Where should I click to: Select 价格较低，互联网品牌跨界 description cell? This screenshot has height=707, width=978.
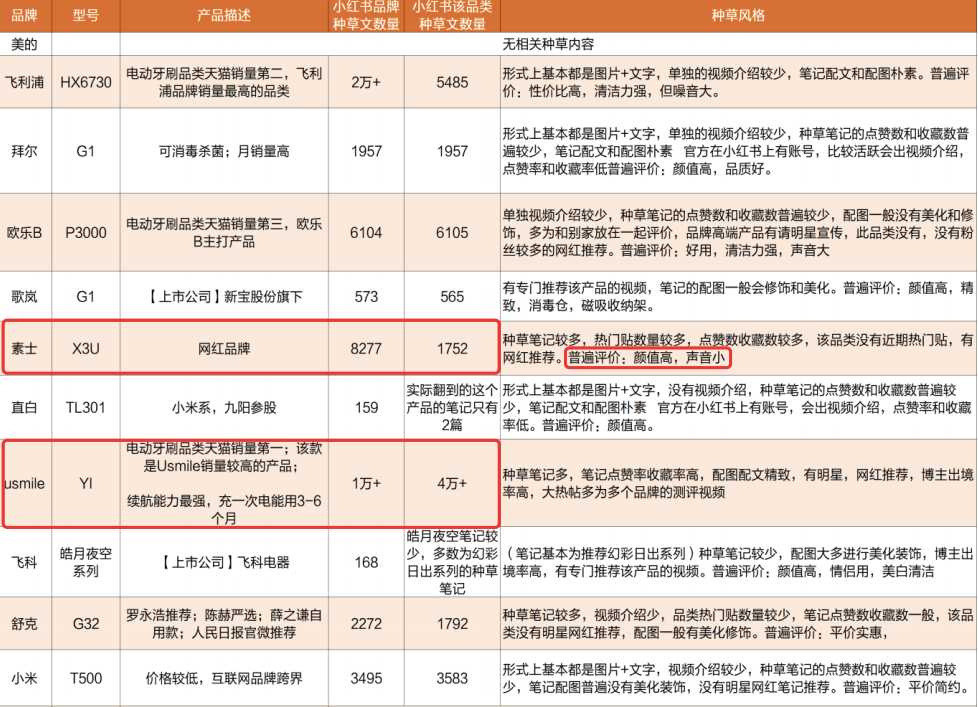point(225,678)
